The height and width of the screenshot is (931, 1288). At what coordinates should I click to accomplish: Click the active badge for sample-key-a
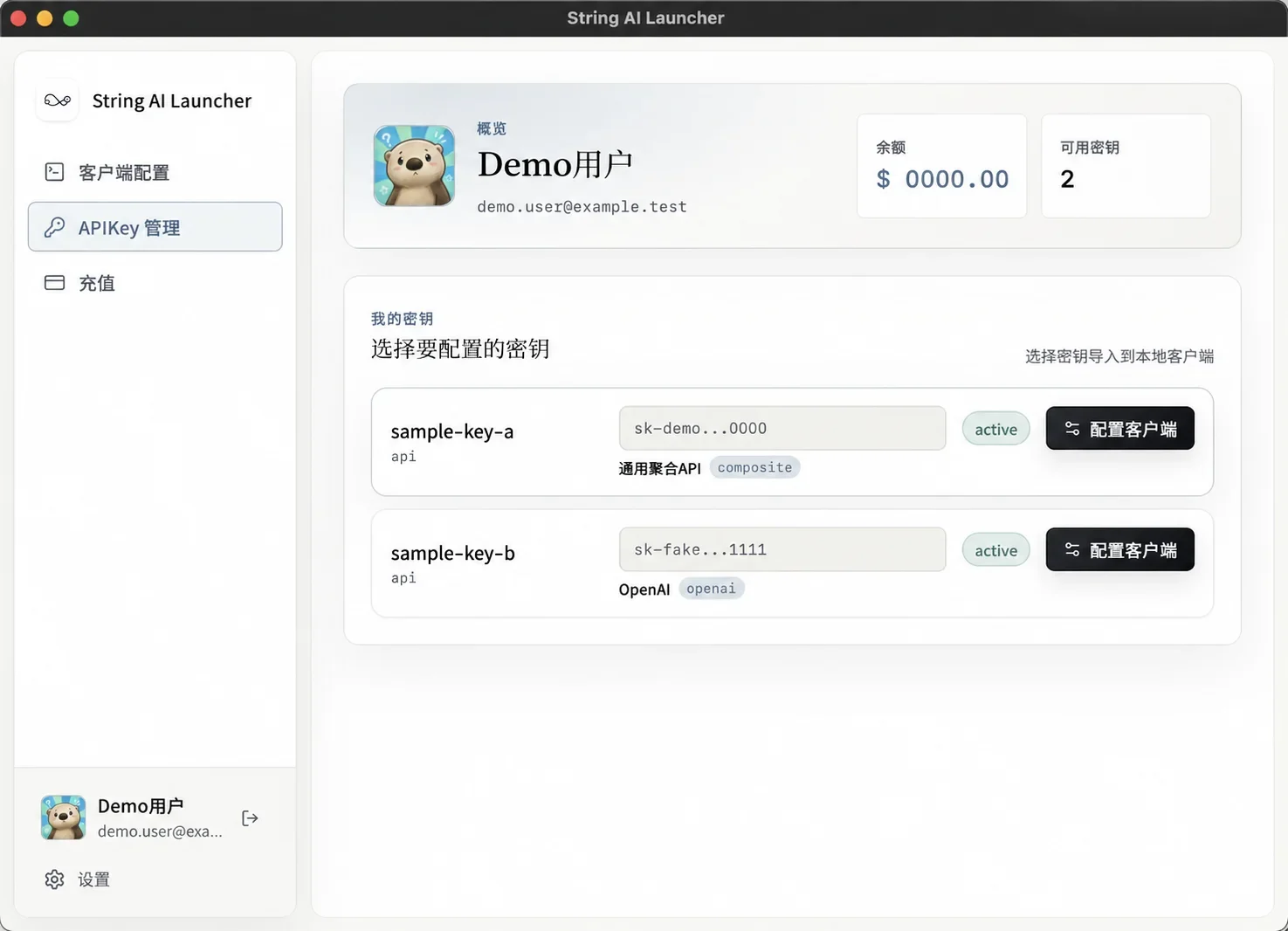coord(996,429)
